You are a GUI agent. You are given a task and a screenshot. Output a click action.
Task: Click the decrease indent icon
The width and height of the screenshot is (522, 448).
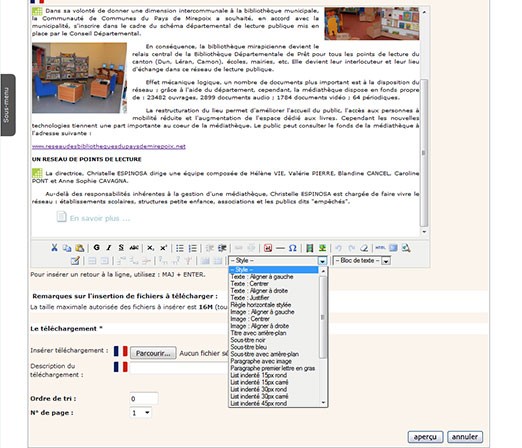coord(209,248)
